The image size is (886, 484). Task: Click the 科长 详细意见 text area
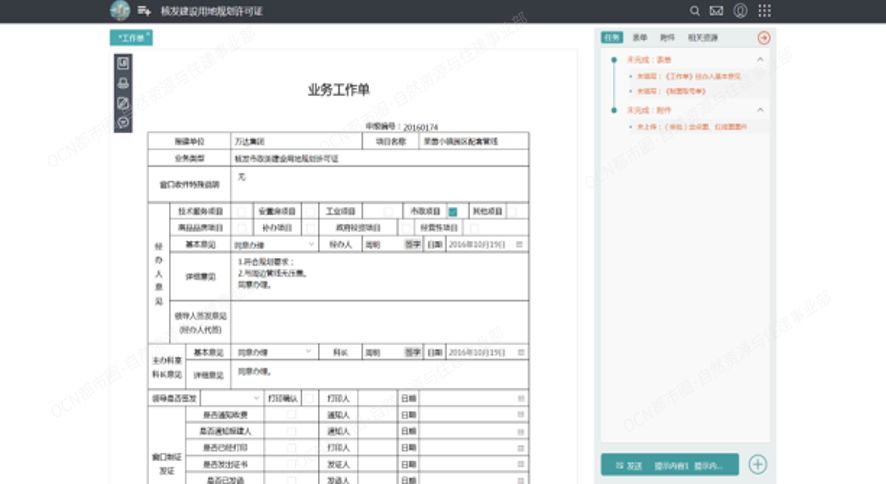pyautogui.click(x=380, y=374)
